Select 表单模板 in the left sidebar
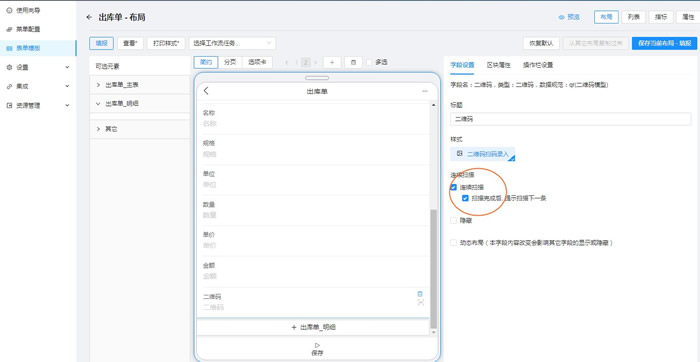The image size is (700, 362). (x=38, y=48)
